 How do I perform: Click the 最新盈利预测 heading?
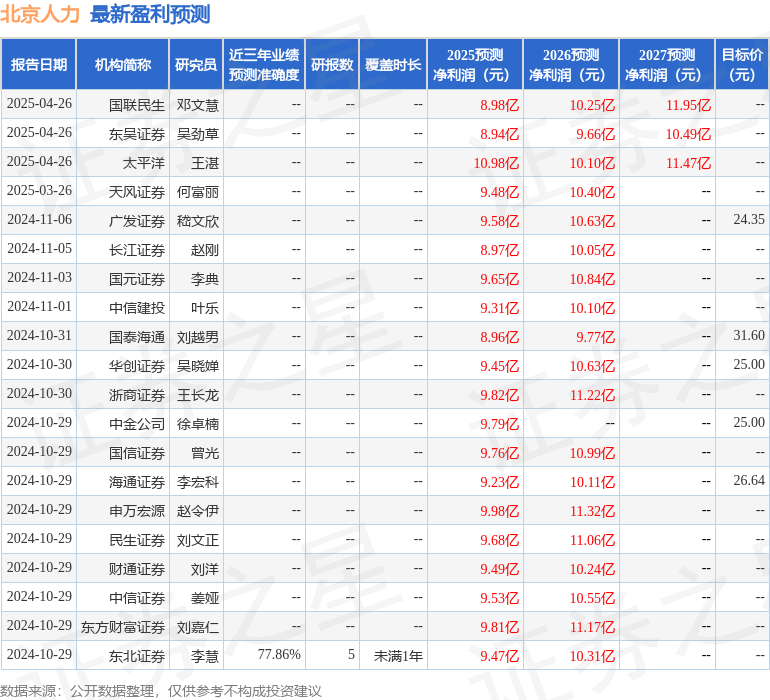pyautogui.click(x=150, y=14)
